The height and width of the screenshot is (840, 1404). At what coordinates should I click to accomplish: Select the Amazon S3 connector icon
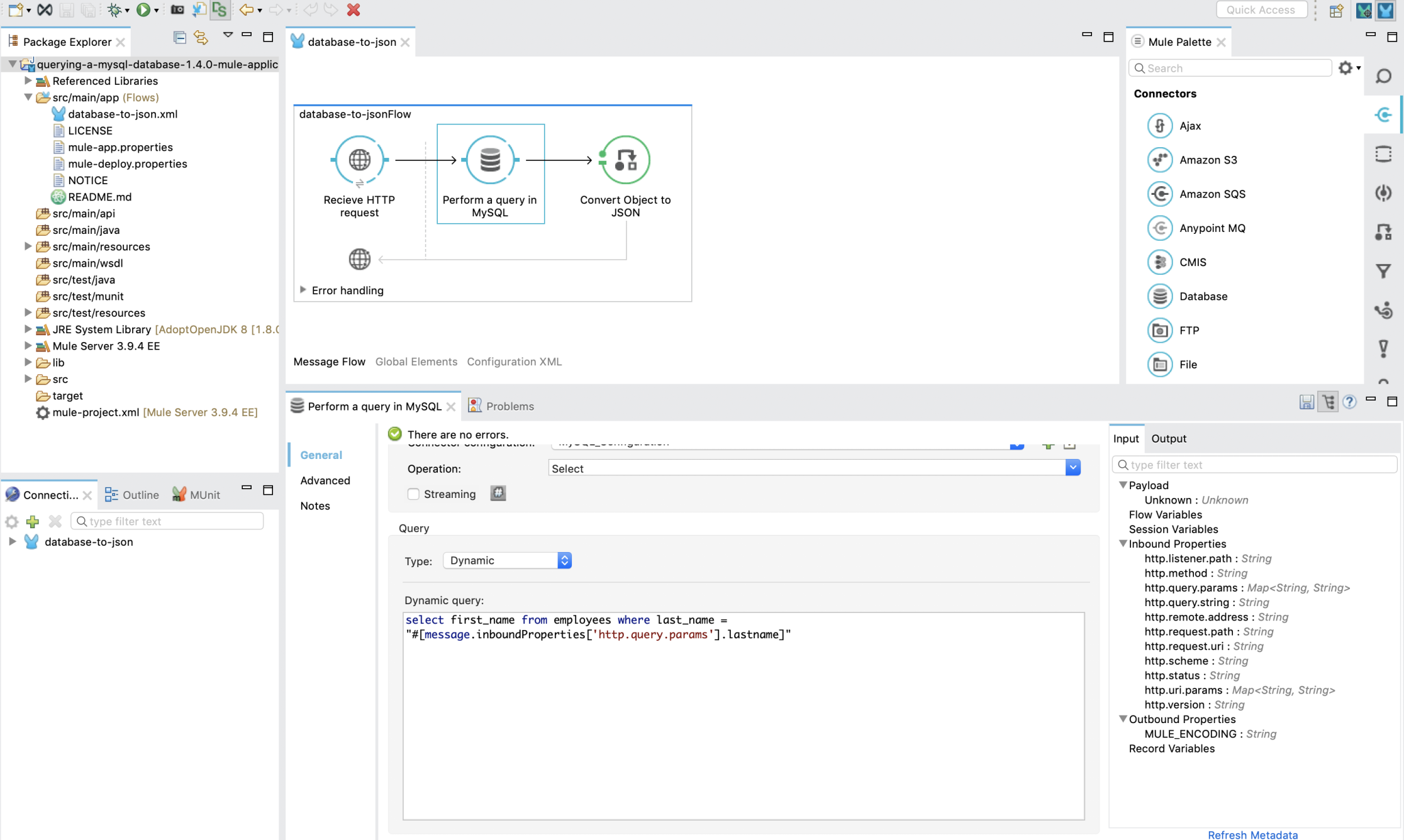(x=1159, y=160)
